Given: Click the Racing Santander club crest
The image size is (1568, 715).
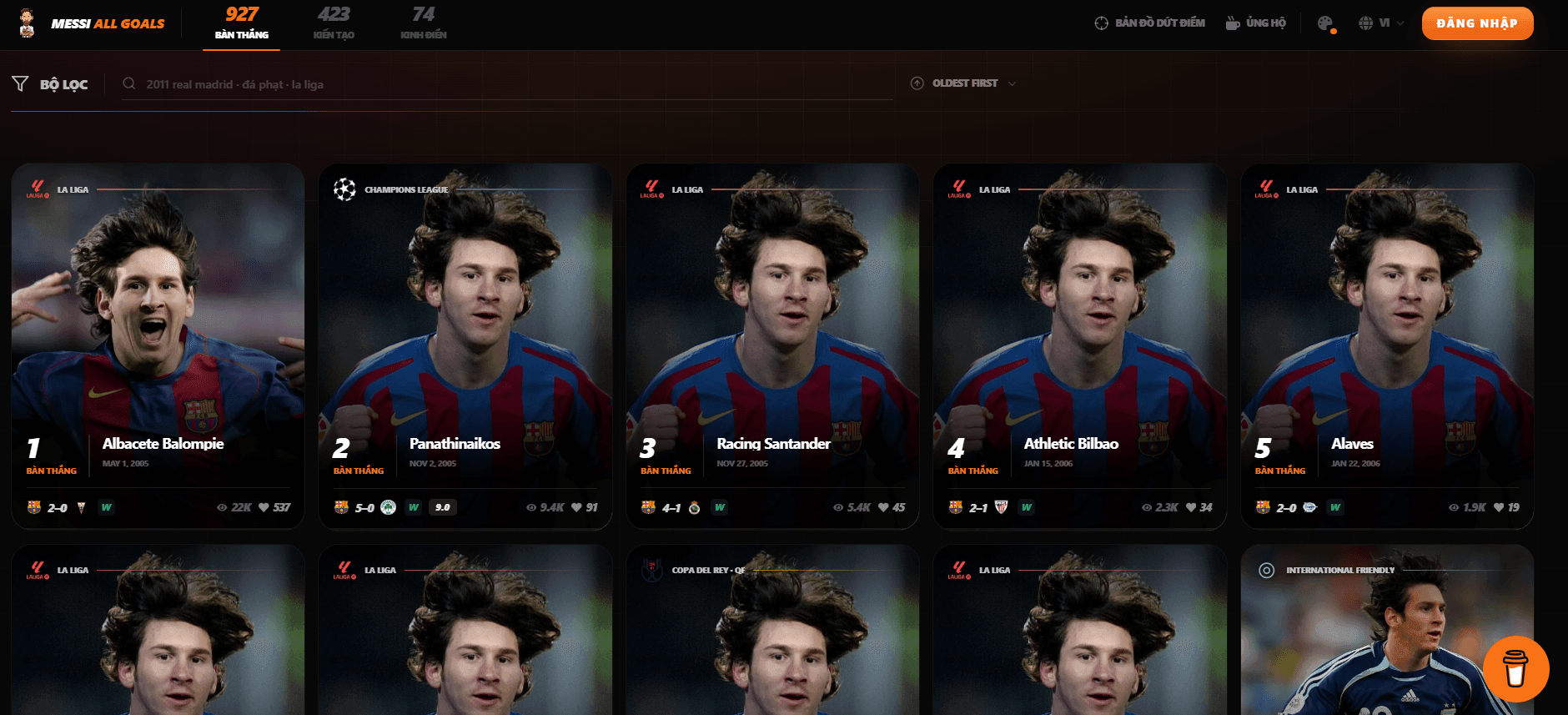Looking at the screenshot, I should click(694, 507).
